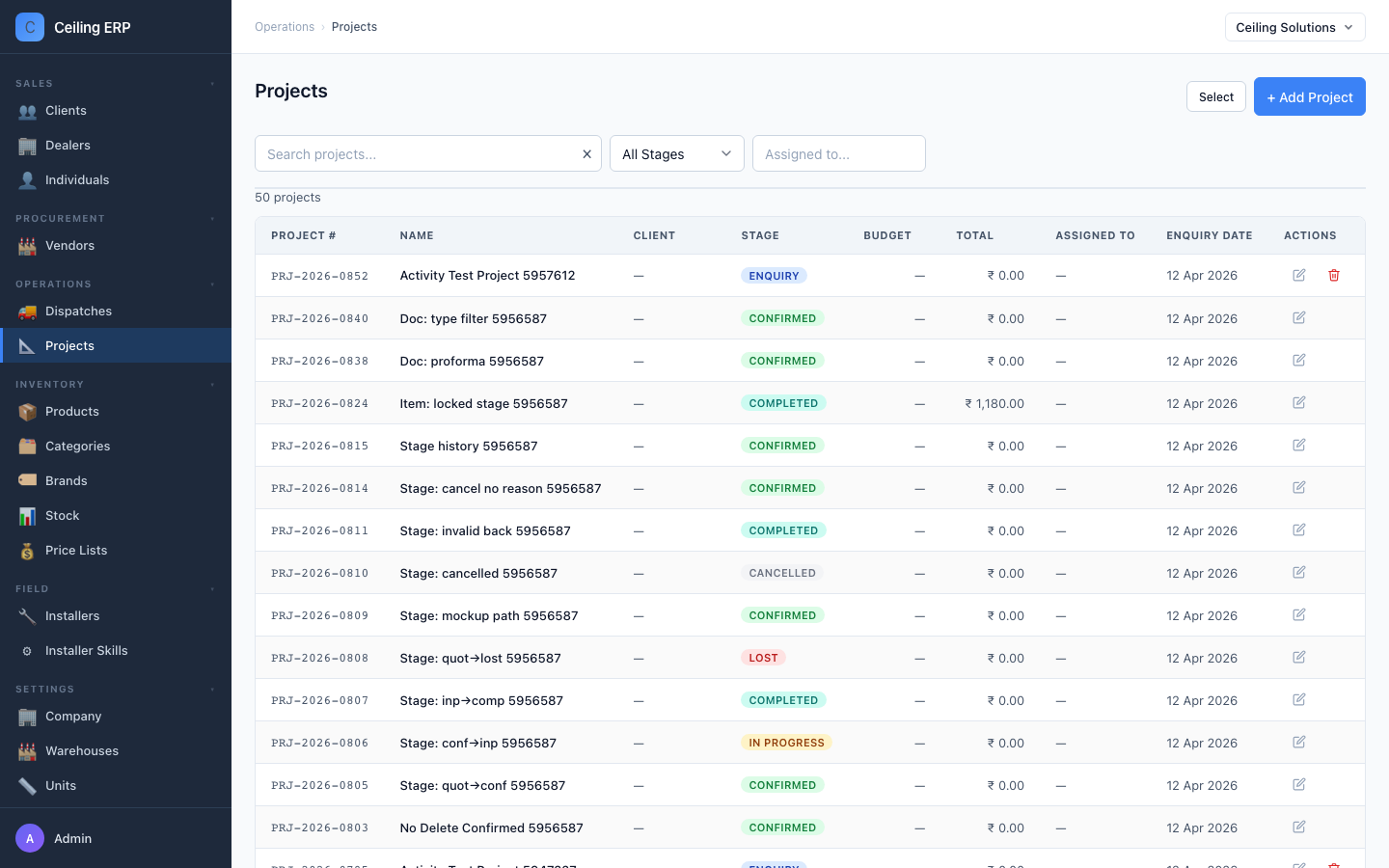This screenshot has height=868, width=1389.
Task: Click the Admin avatar icon
Action: coord(30,838)
